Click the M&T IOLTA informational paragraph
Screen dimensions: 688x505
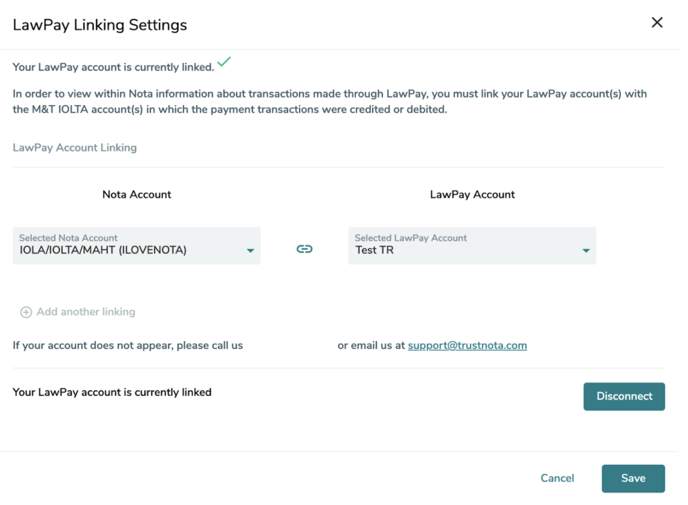[x=330, y=102]
